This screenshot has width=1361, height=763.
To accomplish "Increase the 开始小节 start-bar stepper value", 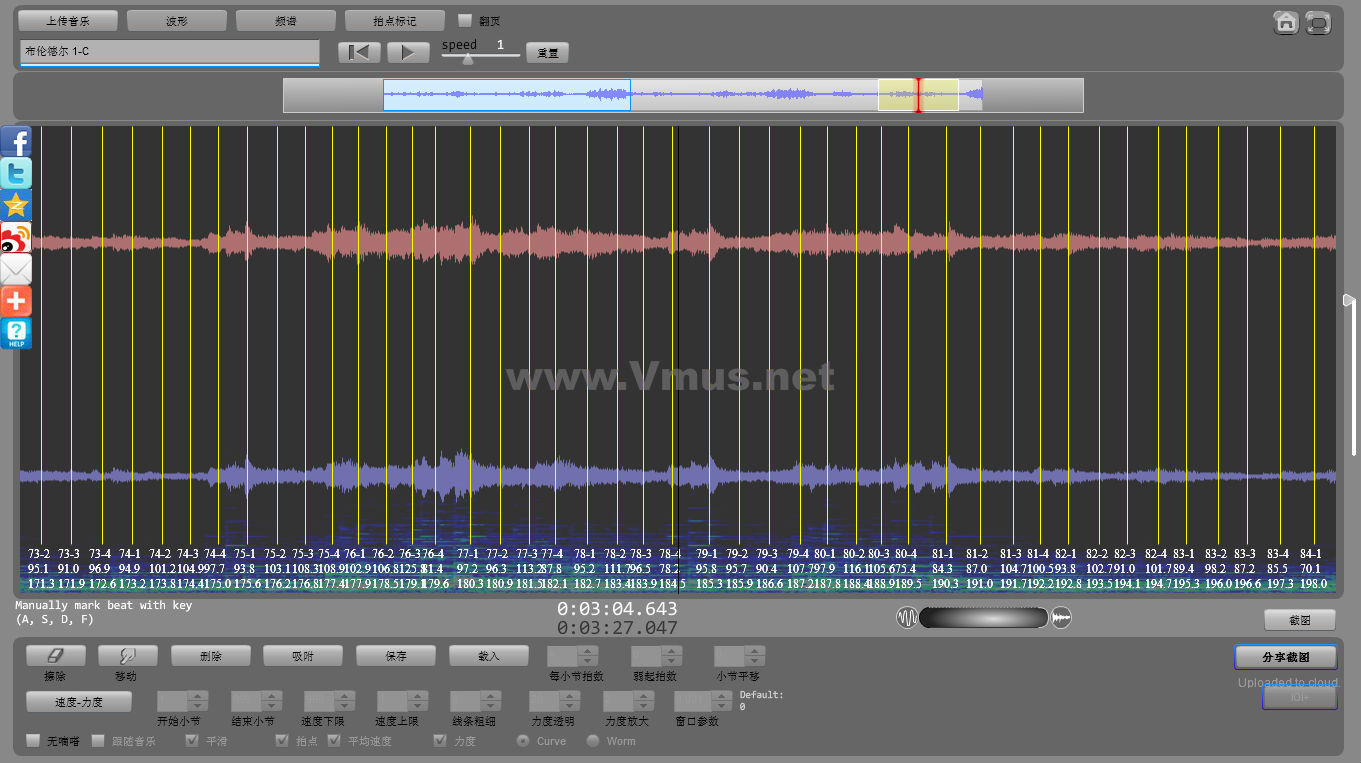I will point(197,696).
